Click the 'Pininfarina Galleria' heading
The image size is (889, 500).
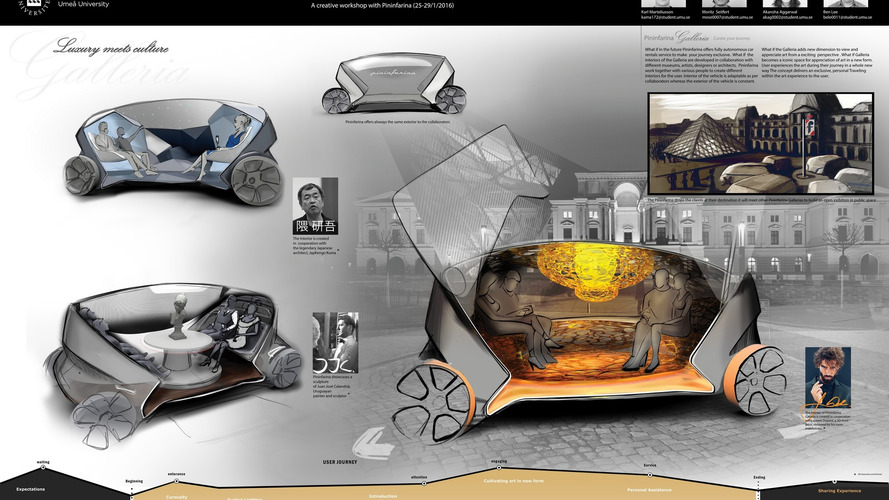click(x=676, y=38)
